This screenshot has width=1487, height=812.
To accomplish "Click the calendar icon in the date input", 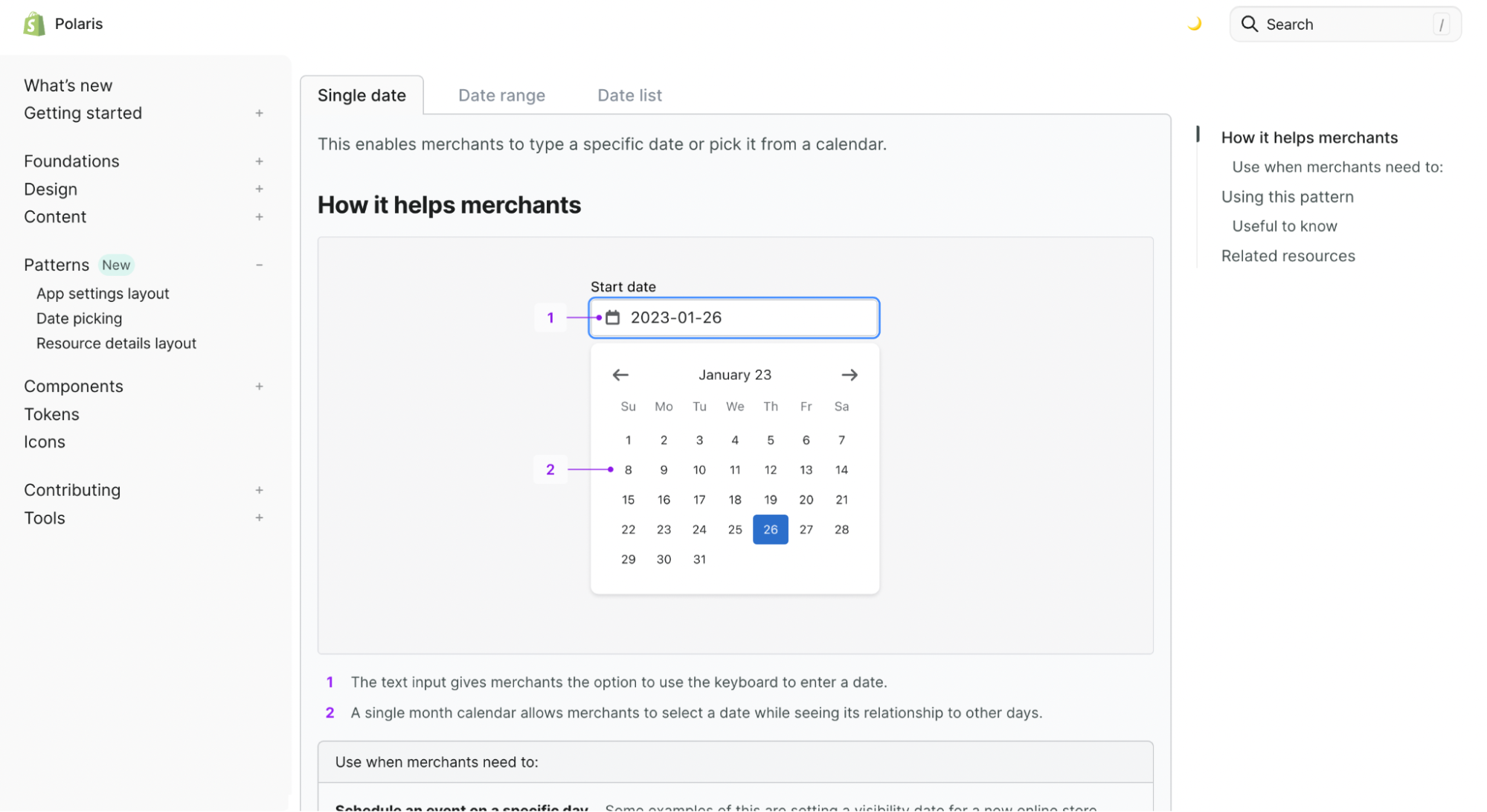I will pos(612,317).
